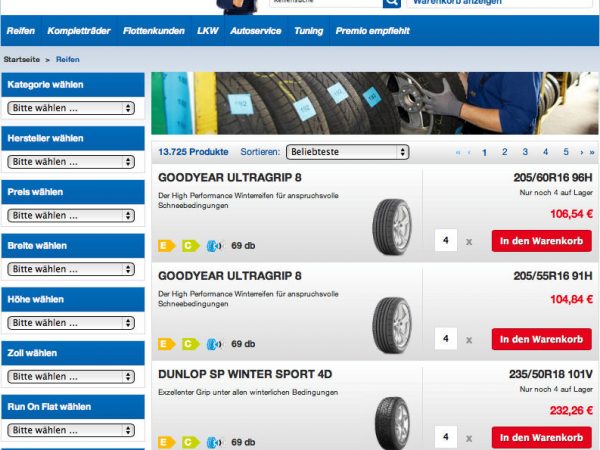This screenshot has height=450, width=600.
Task: Click the tire search input field
Action: (x=326, y=3)
